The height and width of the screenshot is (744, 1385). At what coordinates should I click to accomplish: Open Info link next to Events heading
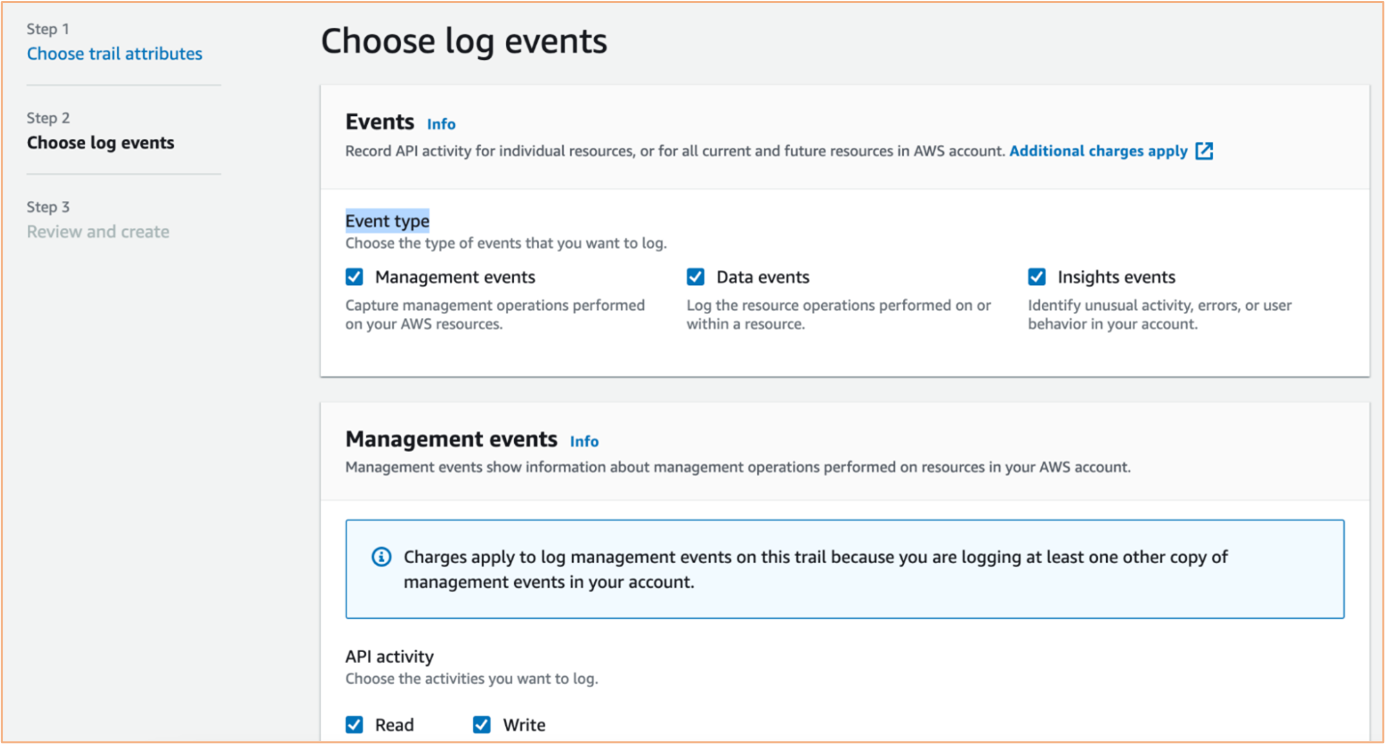(x=441, y=124)
